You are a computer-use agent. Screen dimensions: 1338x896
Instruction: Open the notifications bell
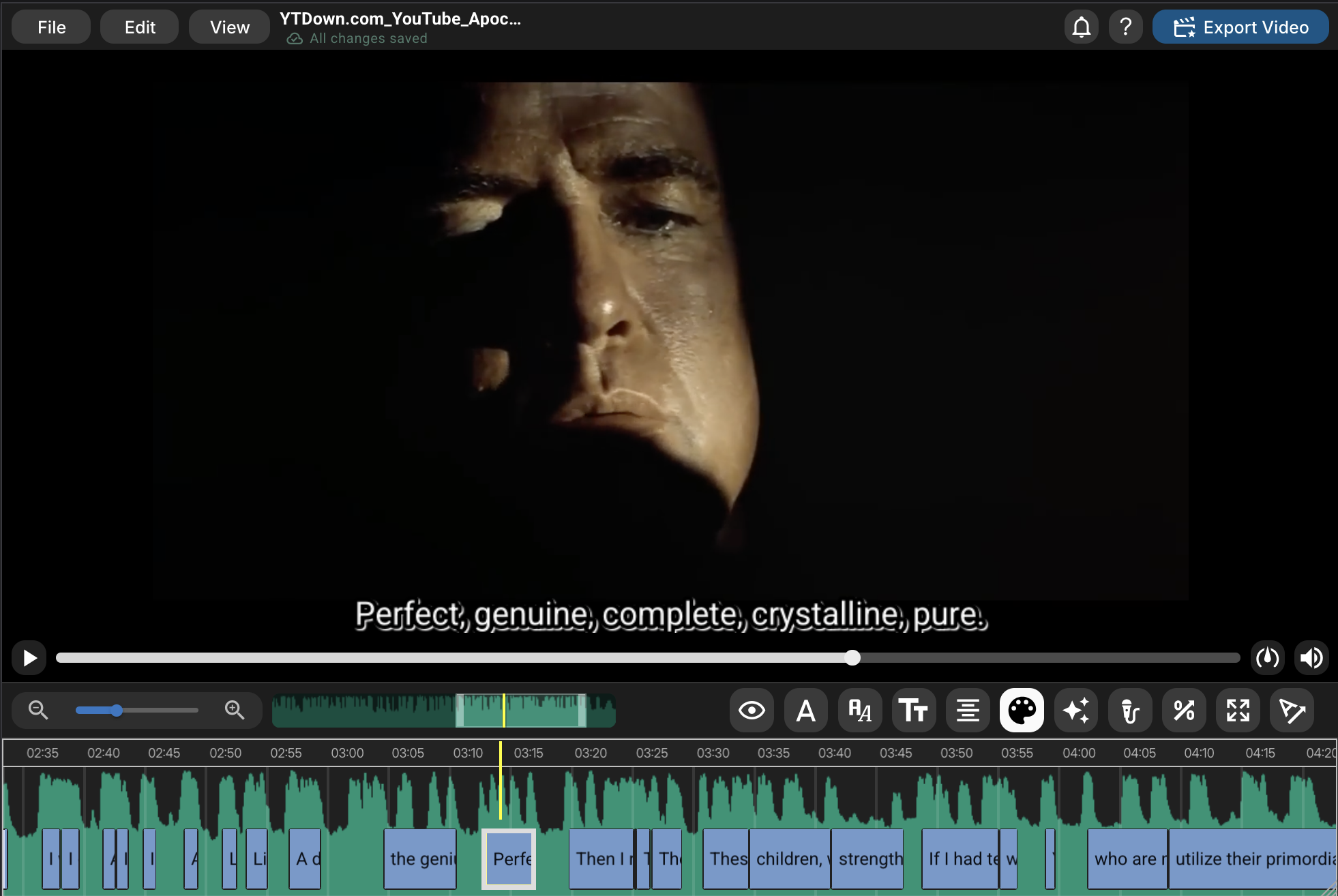1082,27
